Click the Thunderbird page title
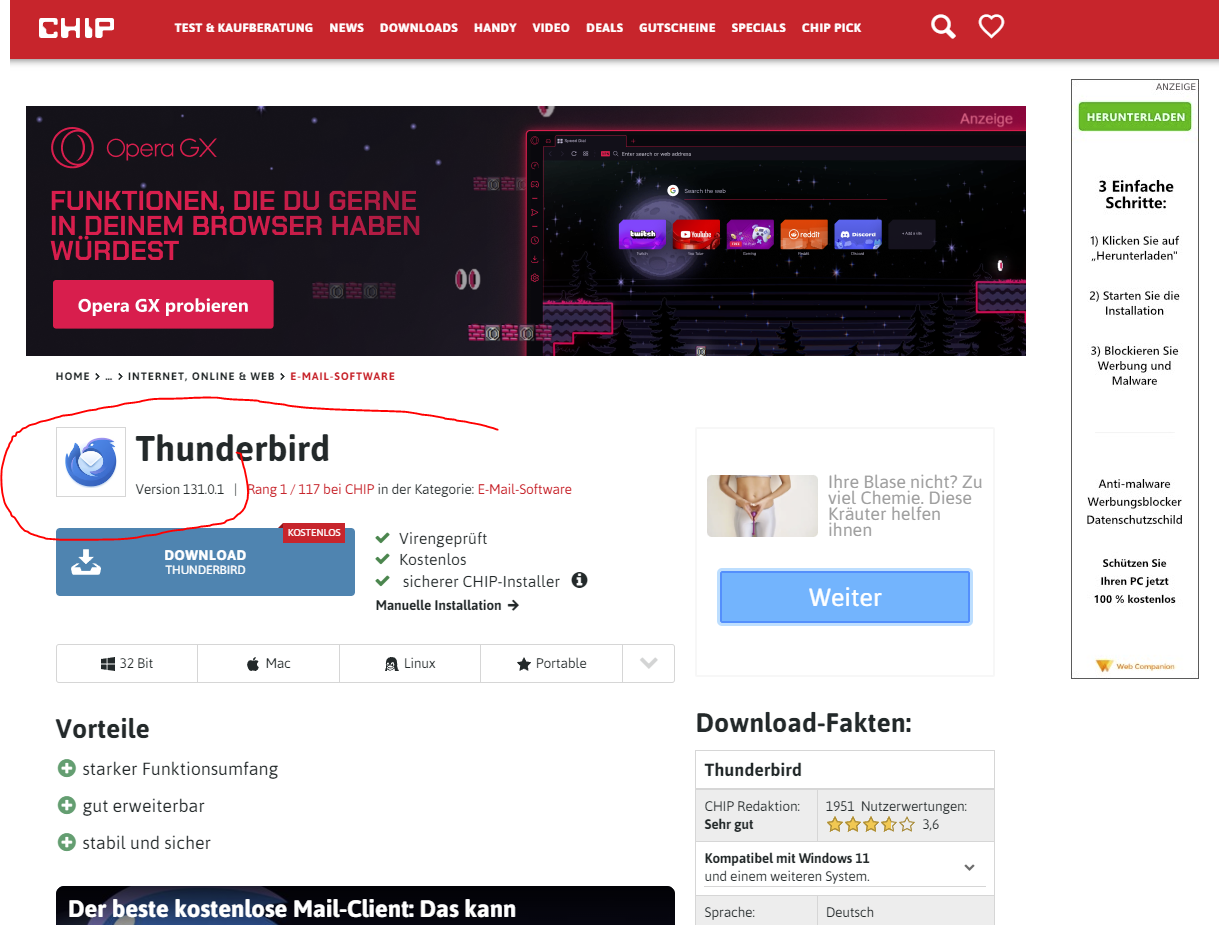Viewport: 1219px width, 925px height. [x=233, y=449]
